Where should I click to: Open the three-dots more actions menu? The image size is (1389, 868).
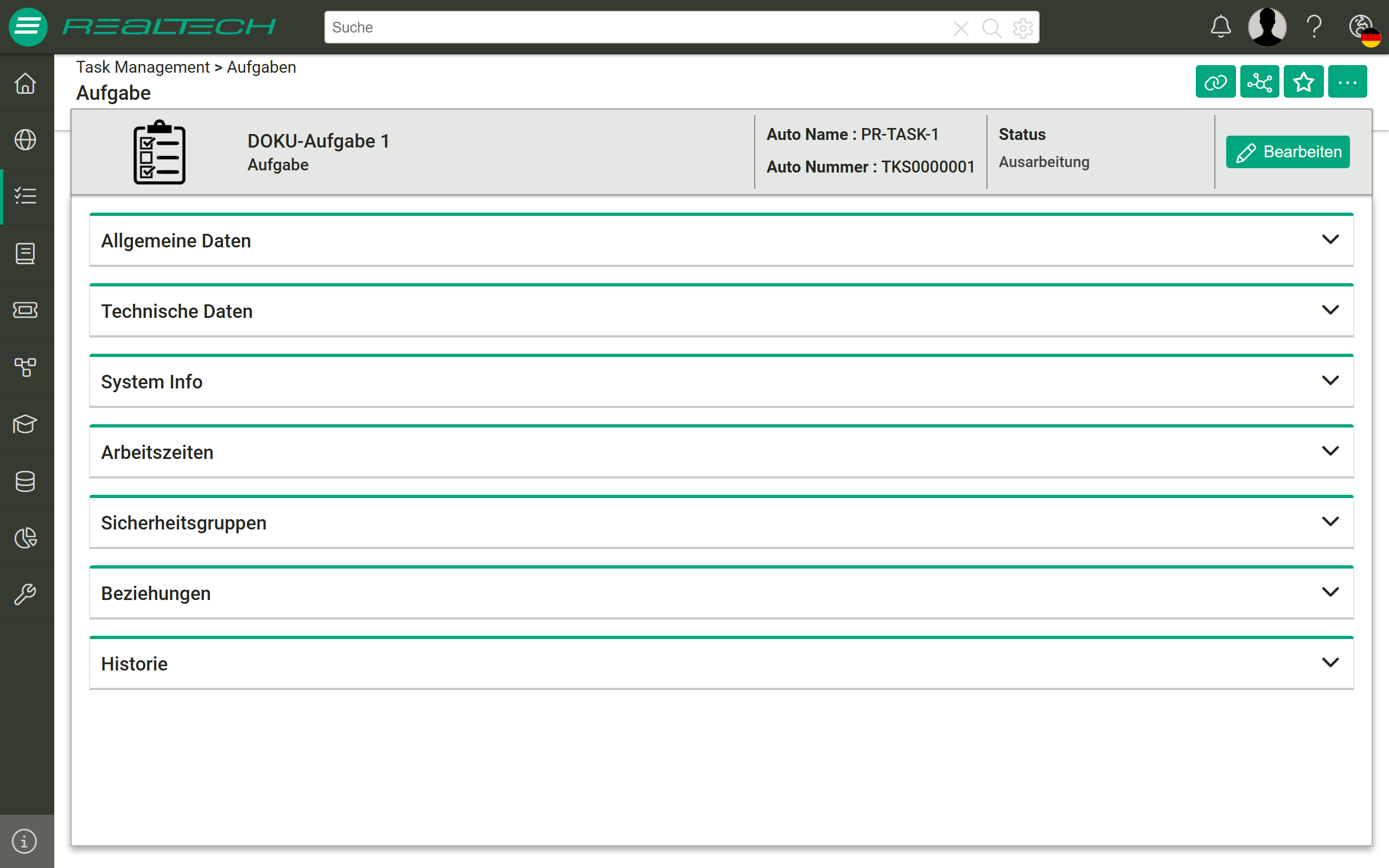tap(1347, 82)
